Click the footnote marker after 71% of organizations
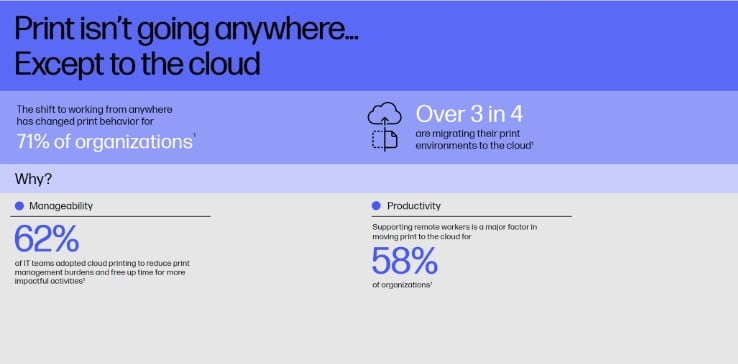738x364 pixels. (194, 135)
